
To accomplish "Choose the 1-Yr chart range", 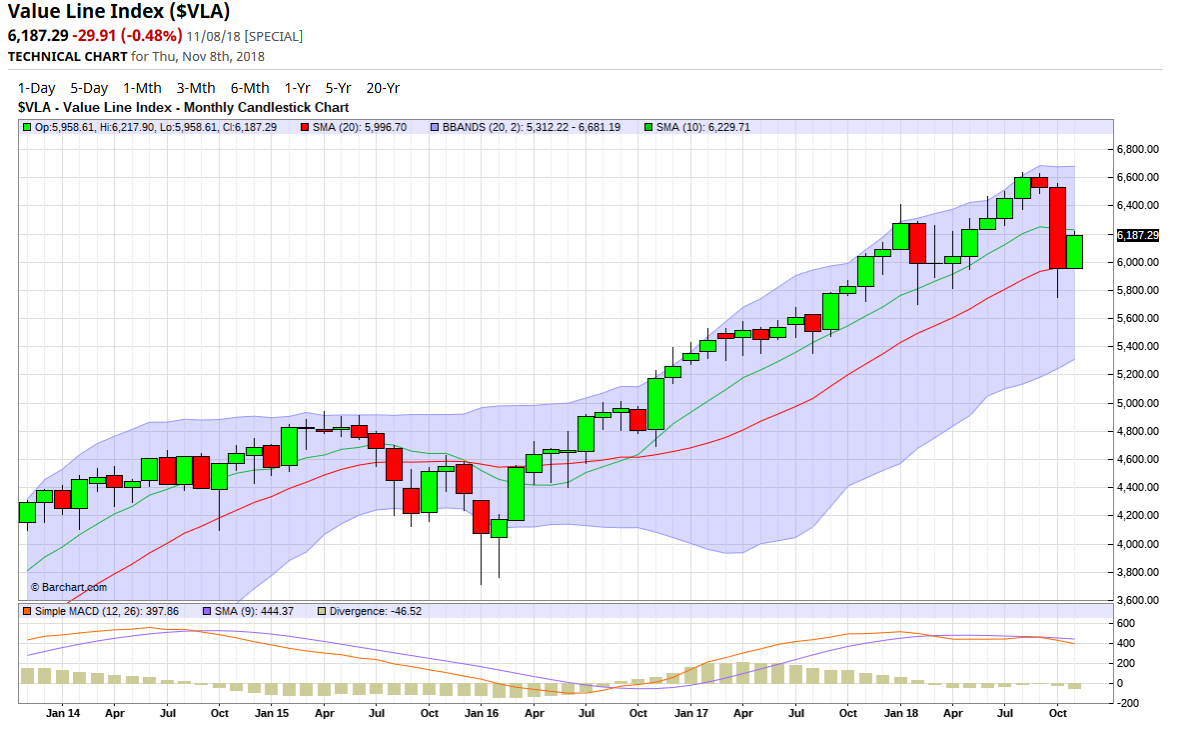I will [297, 88].
